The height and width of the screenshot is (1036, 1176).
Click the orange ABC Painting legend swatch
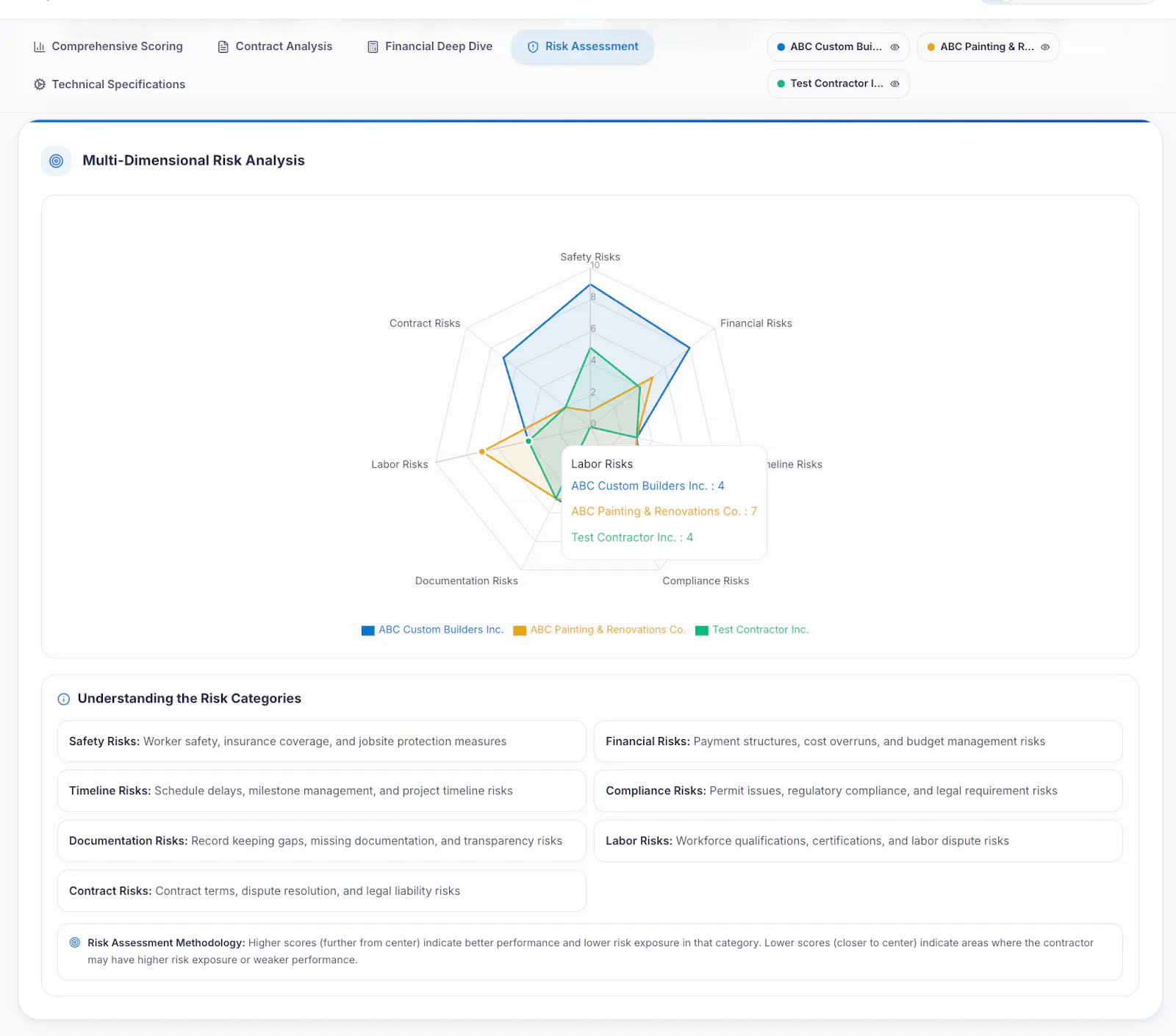click(520, 630)
